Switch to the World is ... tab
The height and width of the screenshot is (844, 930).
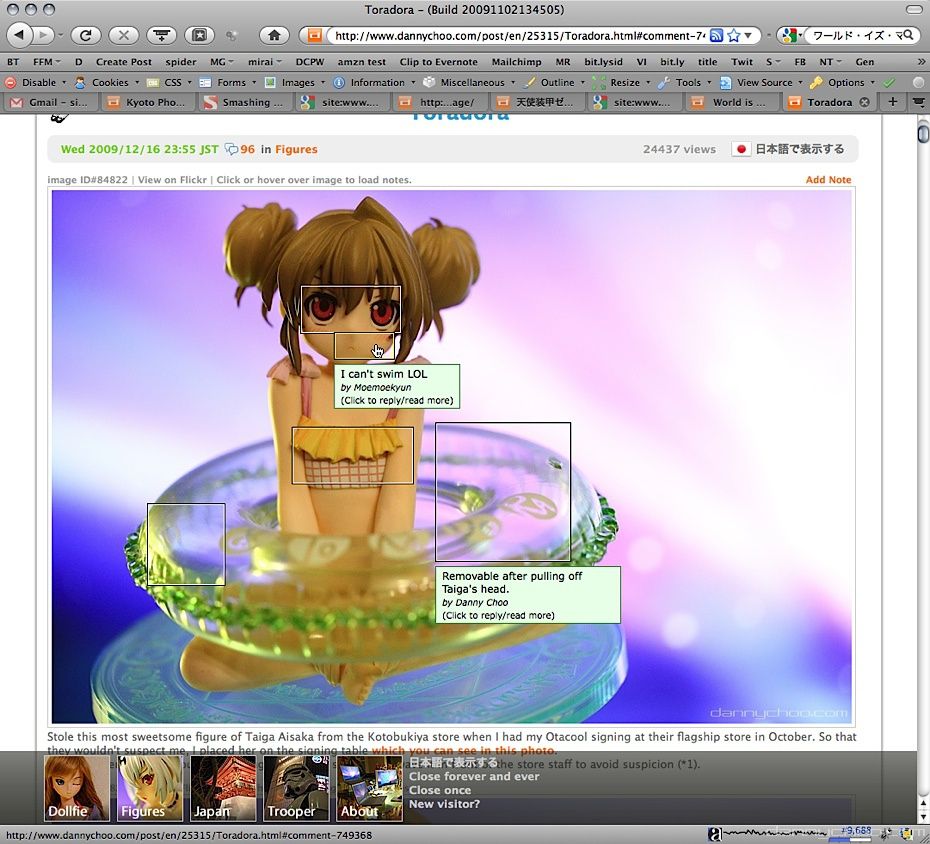pos(731,102)
